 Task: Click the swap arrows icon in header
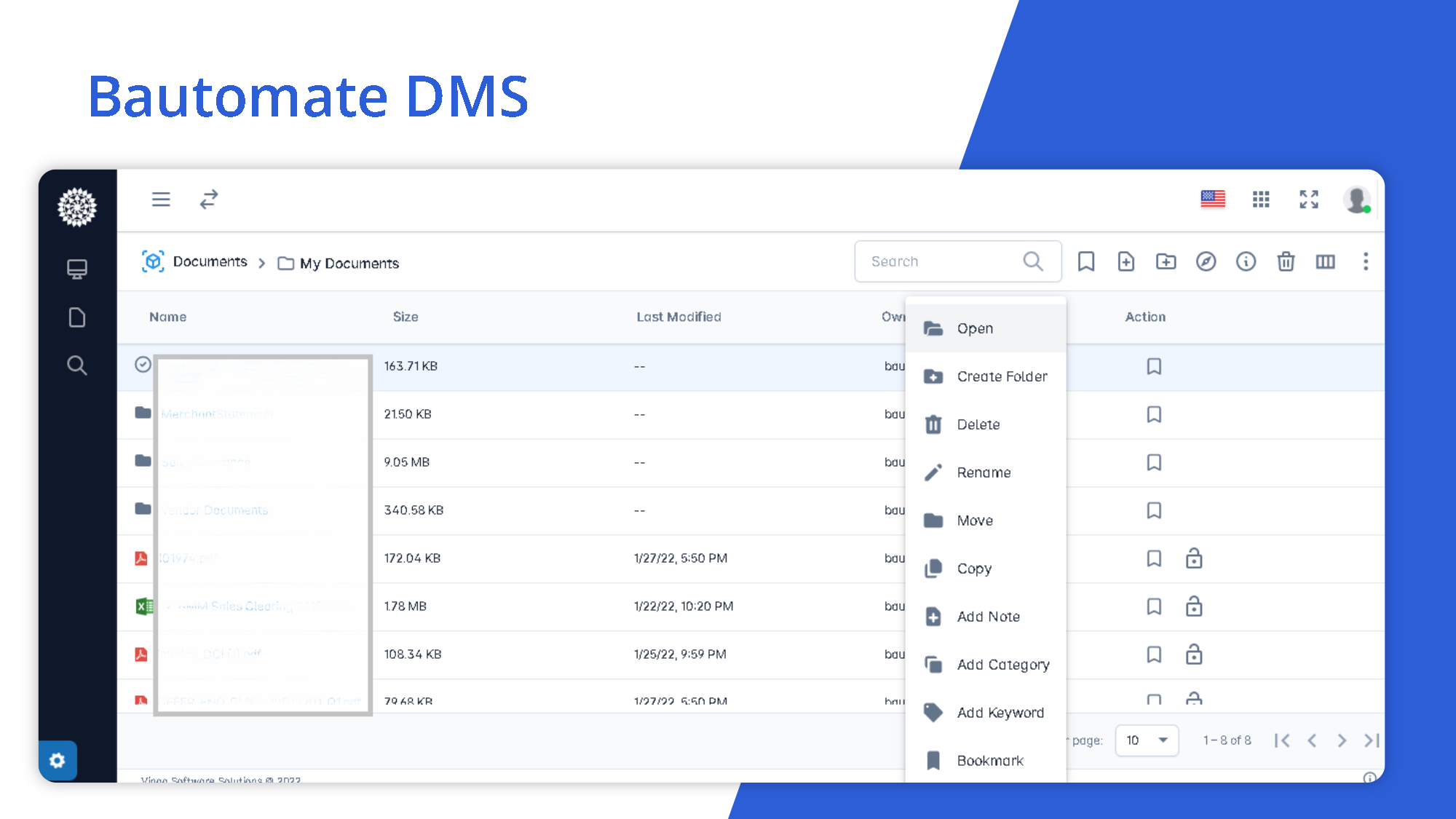pyautogui.click(x=209, y=199)
